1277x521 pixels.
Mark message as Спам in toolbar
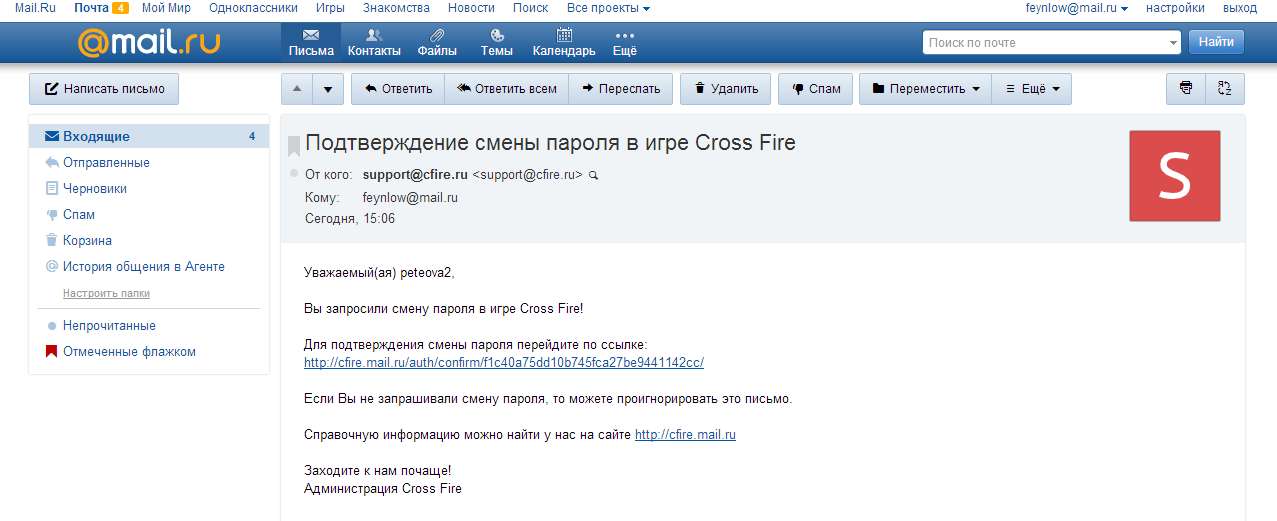point(816,89)
